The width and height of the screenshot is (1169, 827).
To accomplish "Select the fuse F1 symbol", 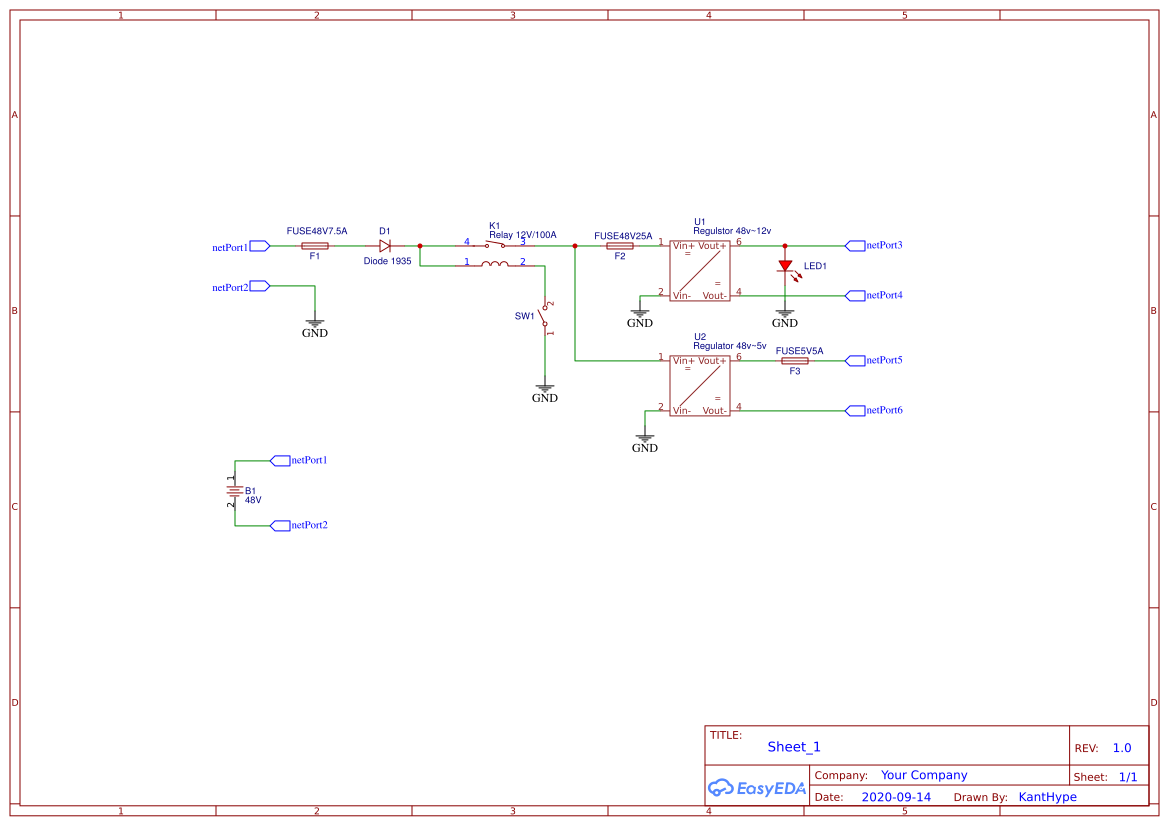I will (x=315, y=246).
